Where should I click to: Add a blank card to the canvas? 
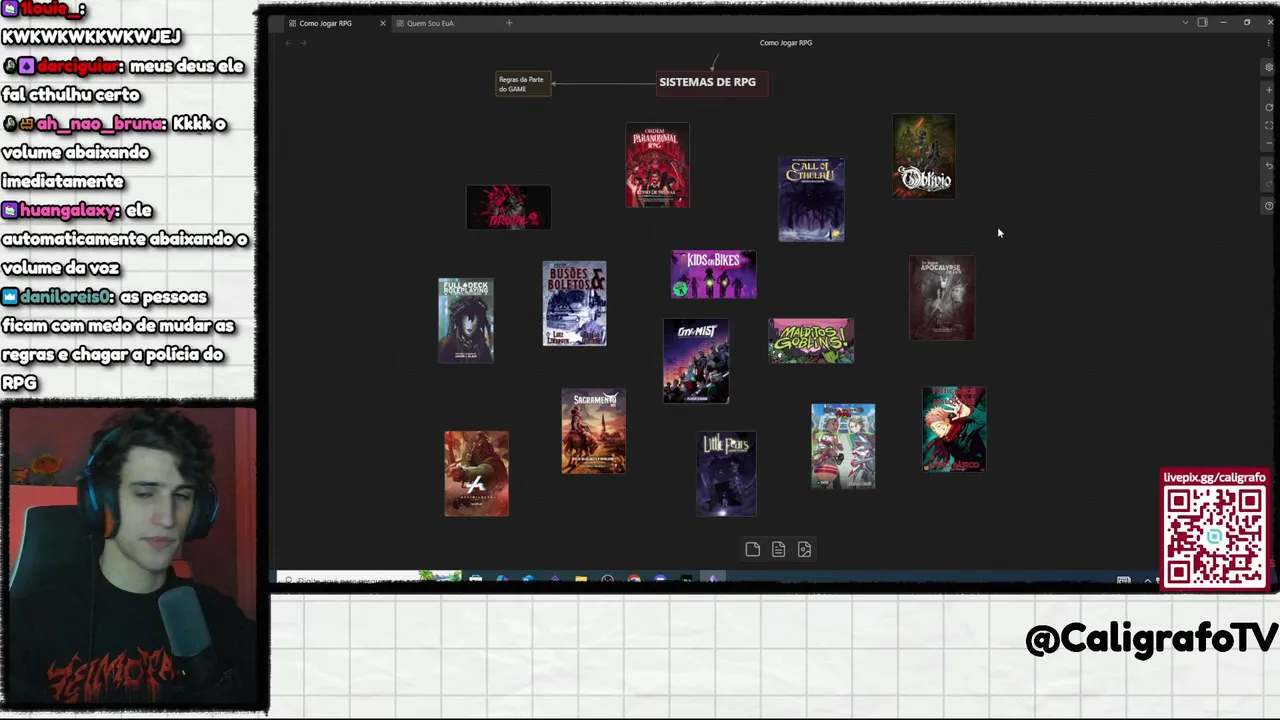tap(753, 549)
